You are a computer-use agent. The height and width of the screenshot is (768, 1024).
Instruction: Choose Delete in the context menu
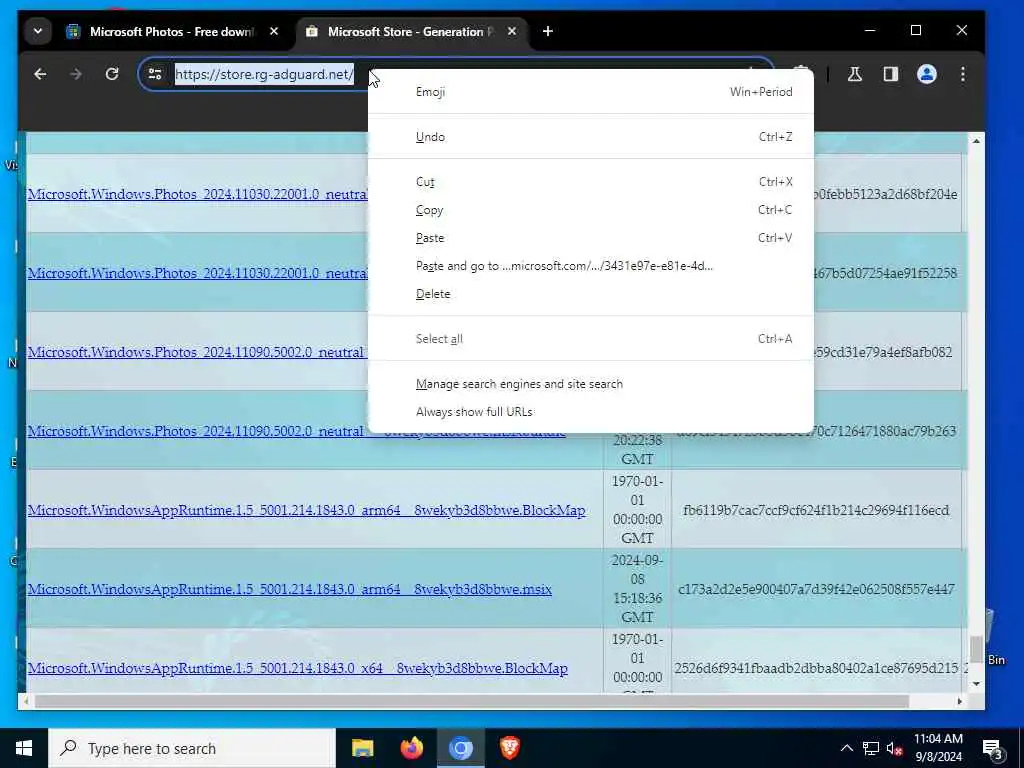[590, 295]
